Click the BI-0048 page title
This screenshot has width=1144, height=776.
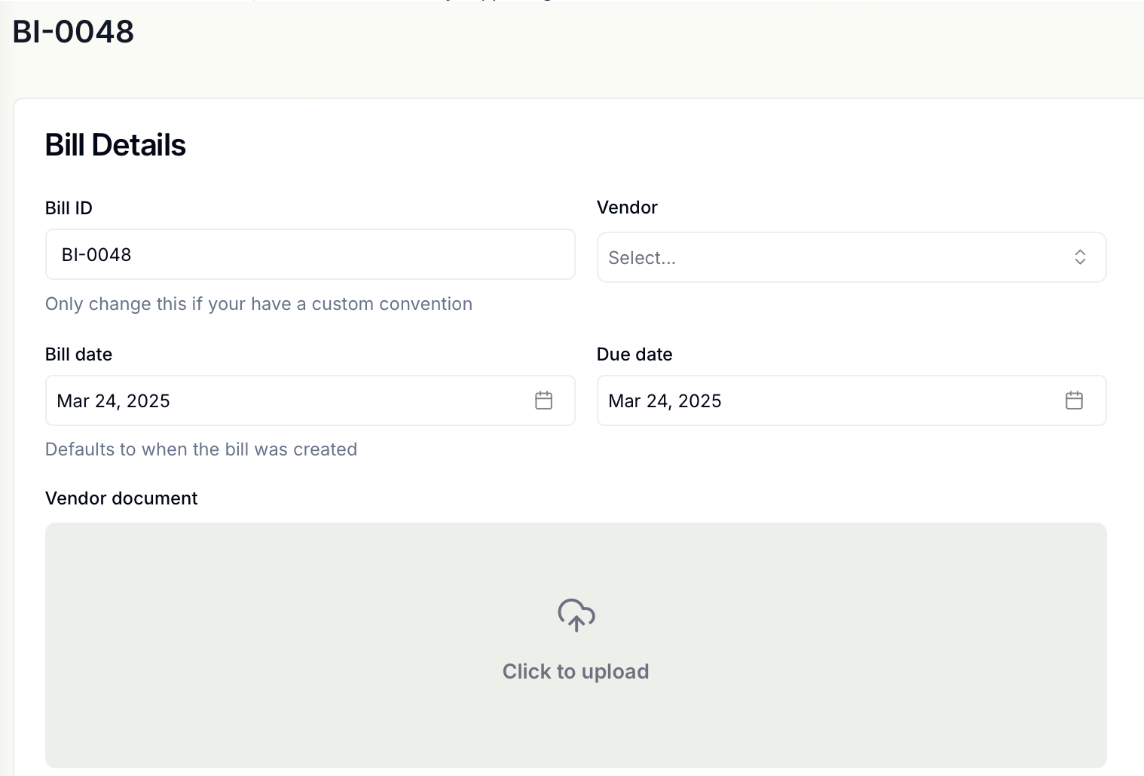click(x=72, y=31)
